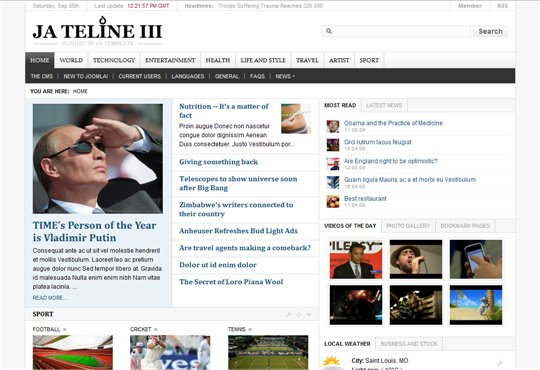This screenshot has width=540, height=370.
Task: Open the Health menu item
Action: (218, 60)
